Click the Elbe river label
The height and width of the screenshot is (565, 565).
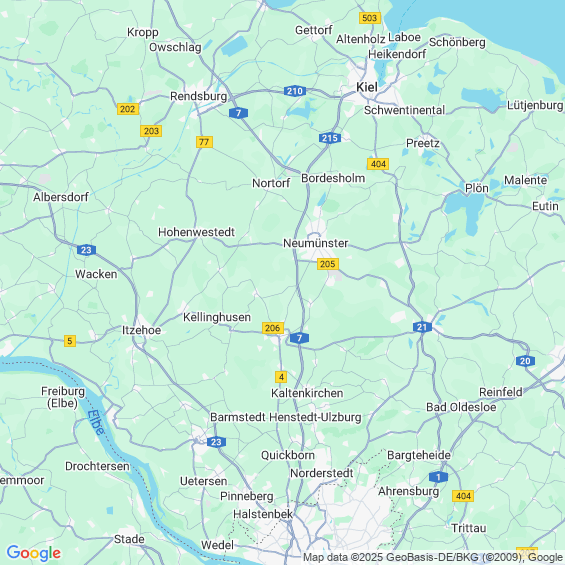[96, 422]
